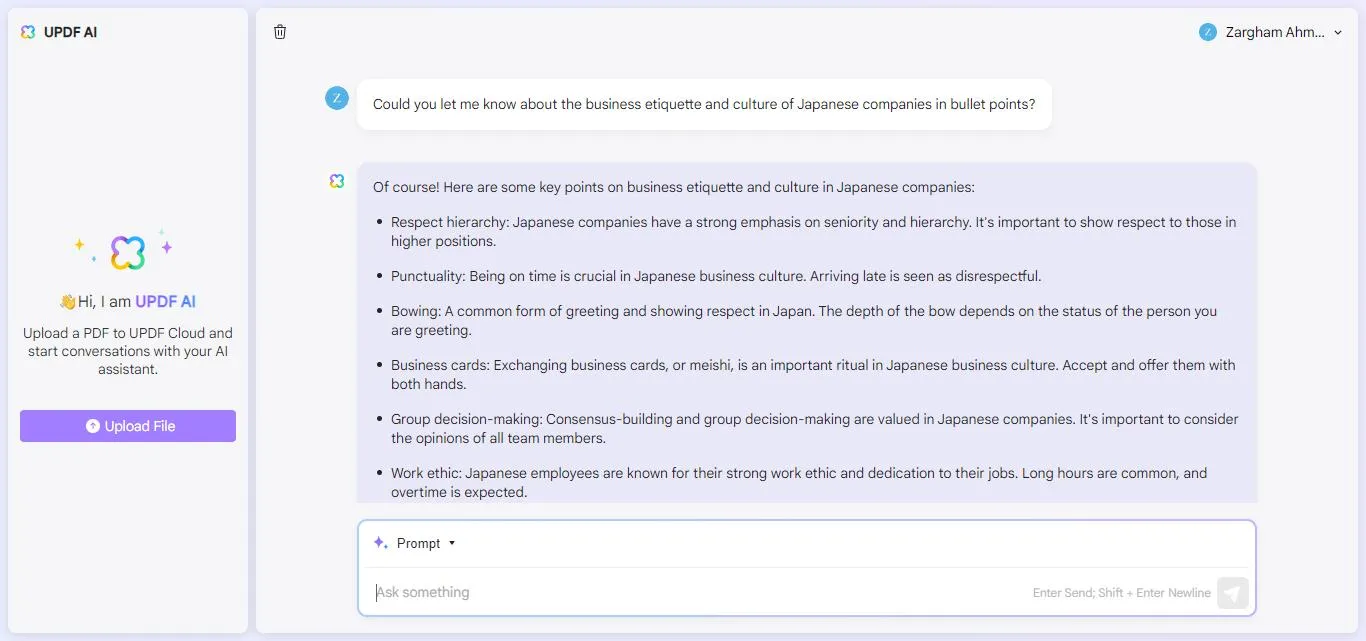
Task: Click the 'Business cards' bullet point
Action: [x=813, y=375]
